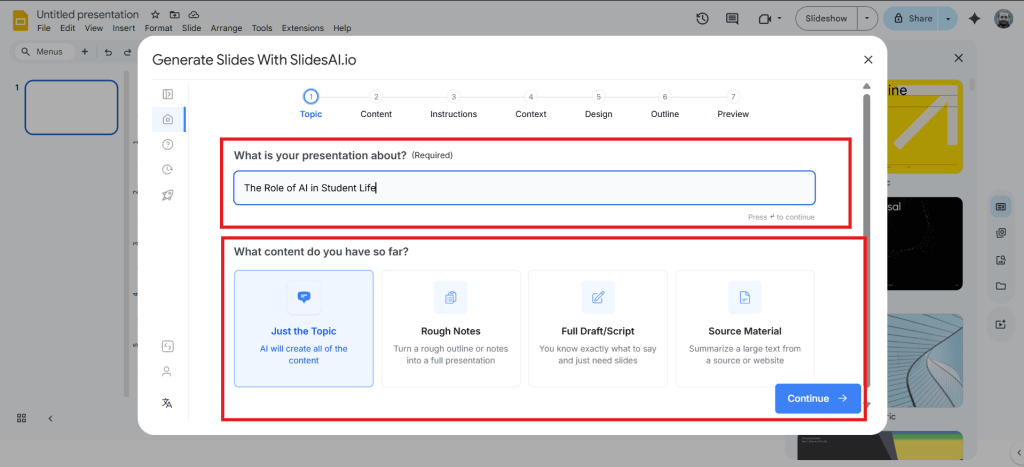Screen dimensions: 1024x467
Task: Open the Format menu
Action: [x=159, y=28]
